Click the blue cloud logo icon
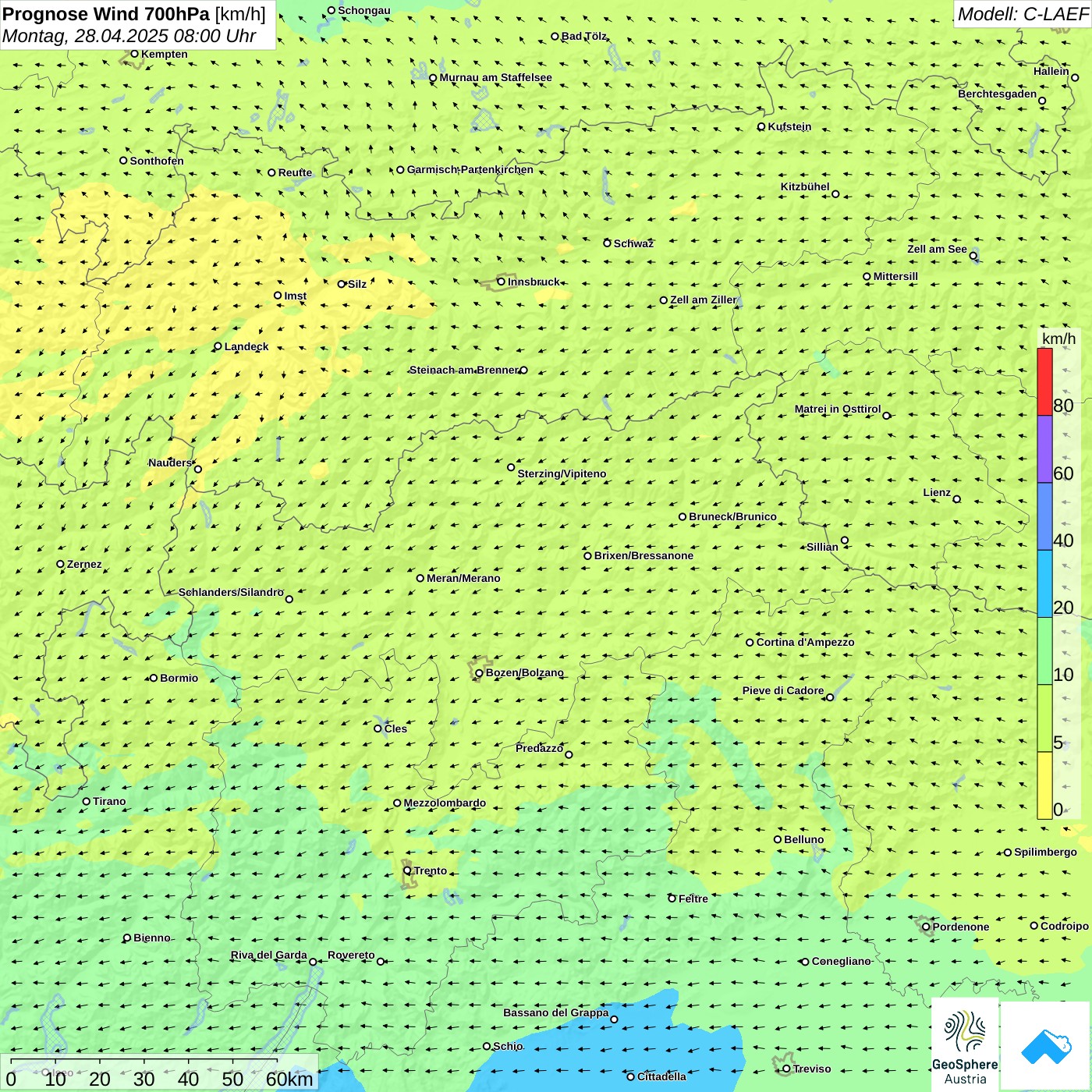The image size is (1092, 1092). coord(1046,1047)
